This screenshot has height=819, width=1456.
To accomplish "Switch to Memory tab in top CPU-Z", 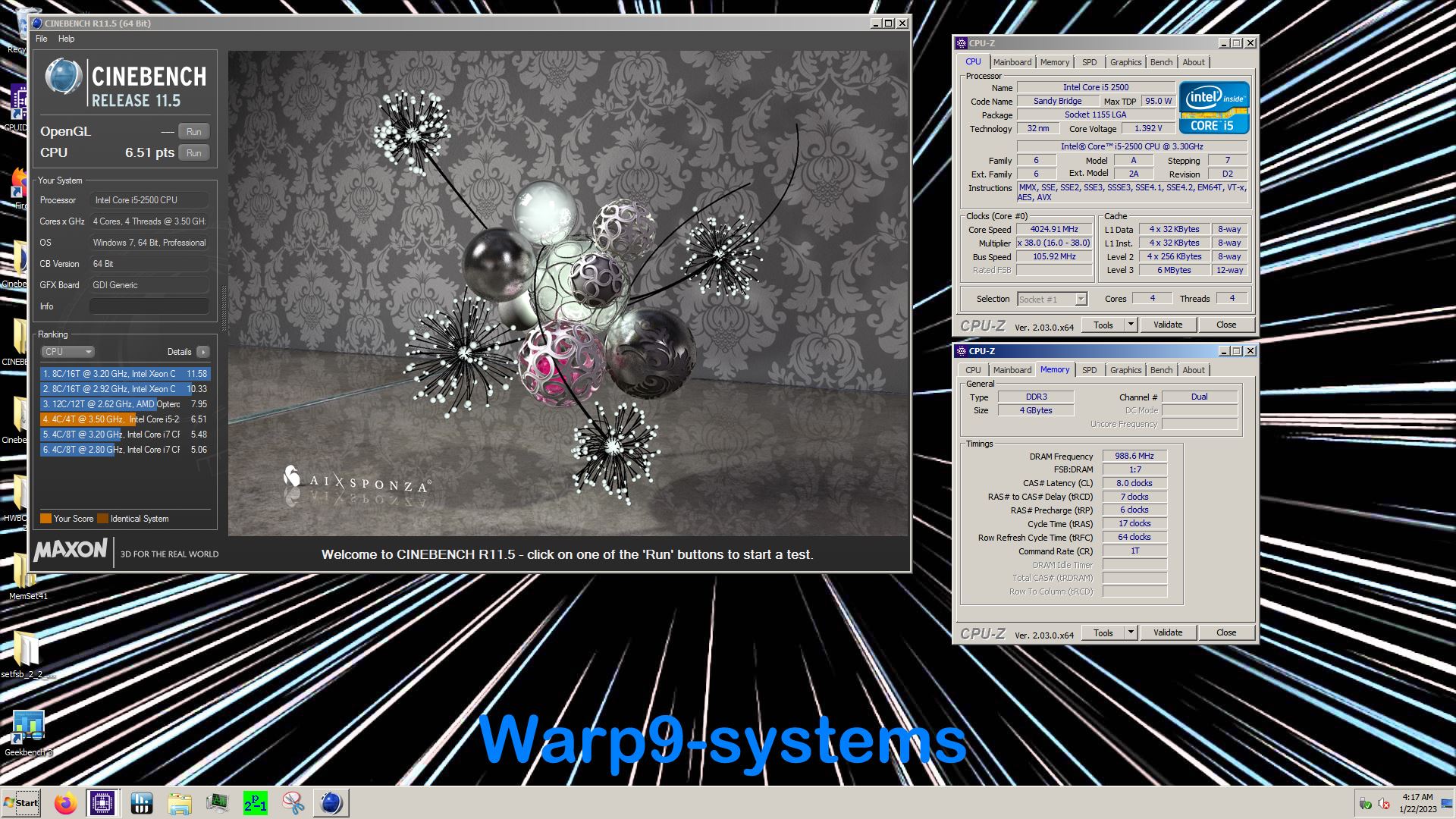I will point(1055,62).
